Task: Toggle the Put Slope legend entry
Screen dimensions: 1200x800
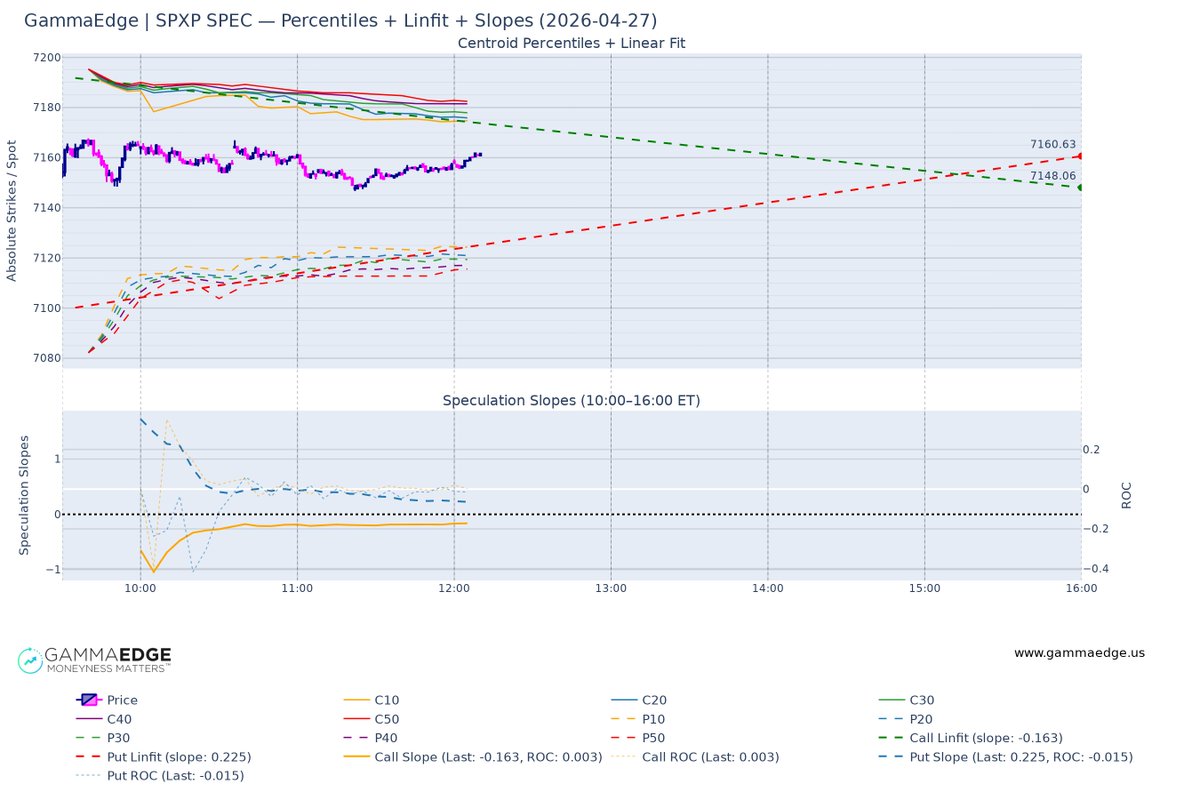Action: (1005, 757)
